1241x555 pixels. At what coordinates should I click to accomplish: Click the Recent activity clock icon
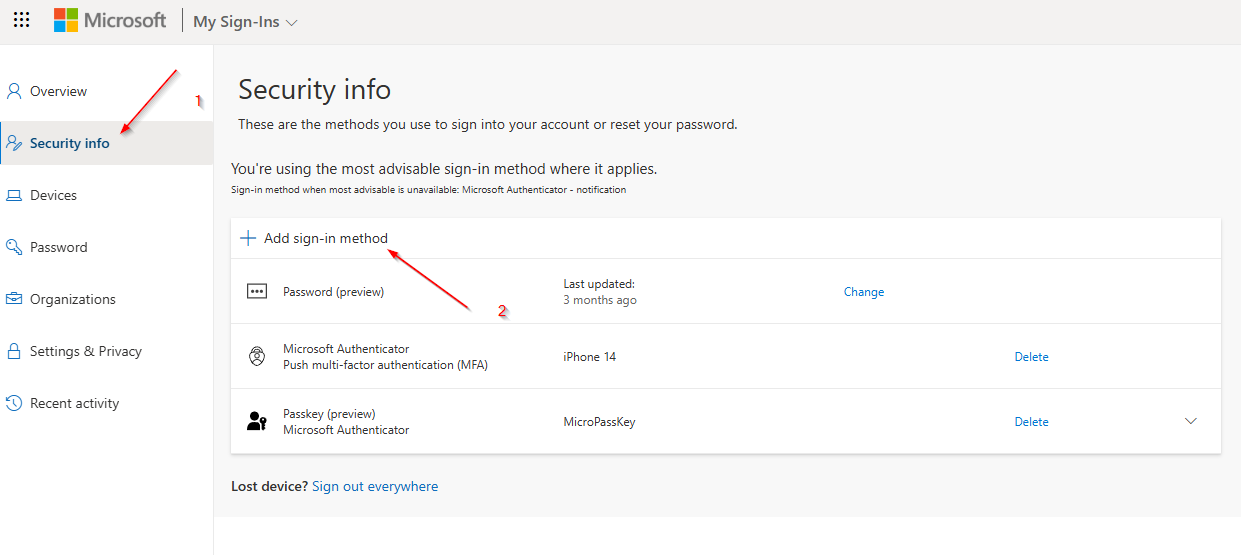(x=14, y=403)
